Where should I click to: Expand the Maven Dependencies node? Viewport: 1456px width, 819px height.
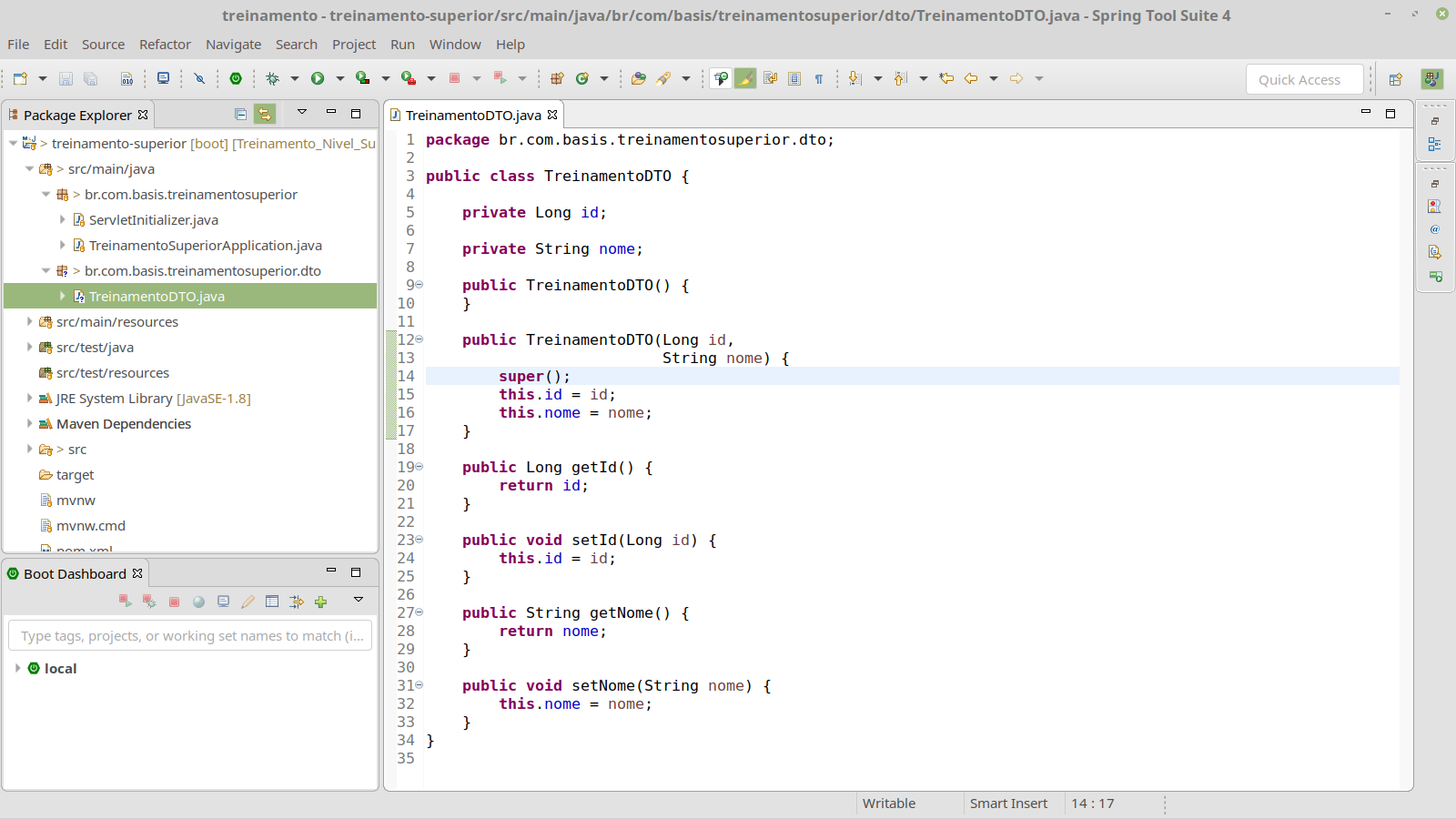coord(29,424)
